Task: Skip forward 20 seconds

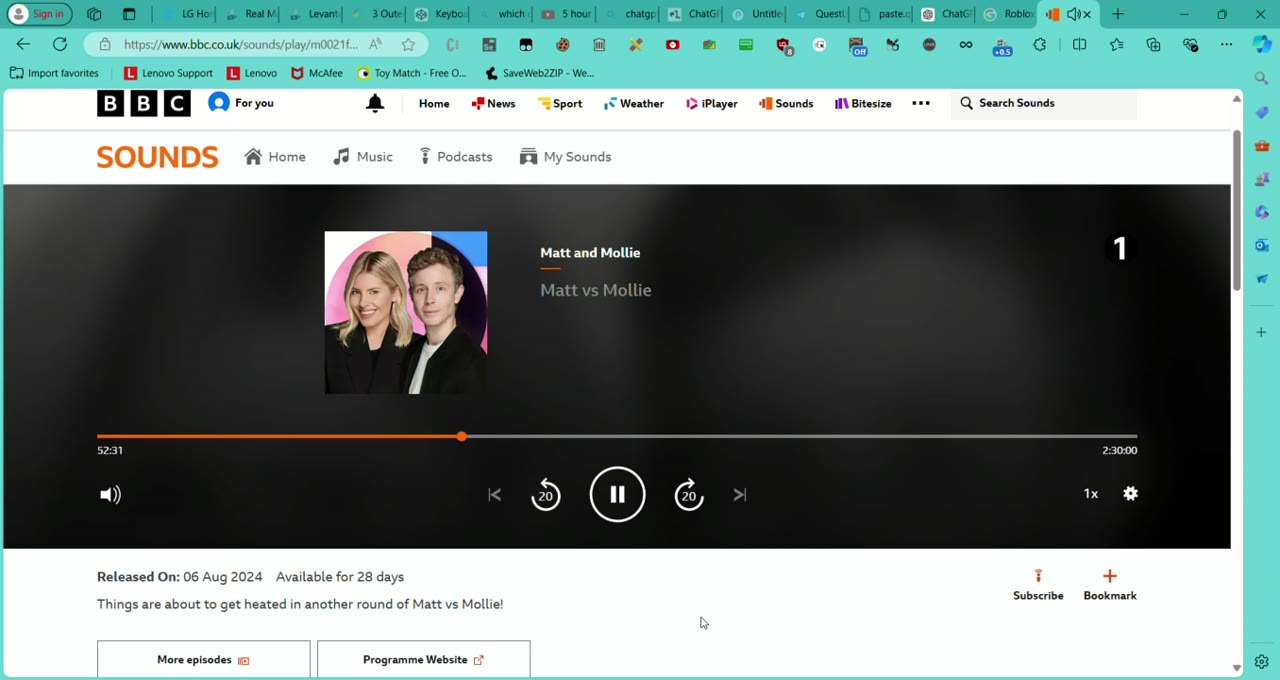Action: coord(689,494)
